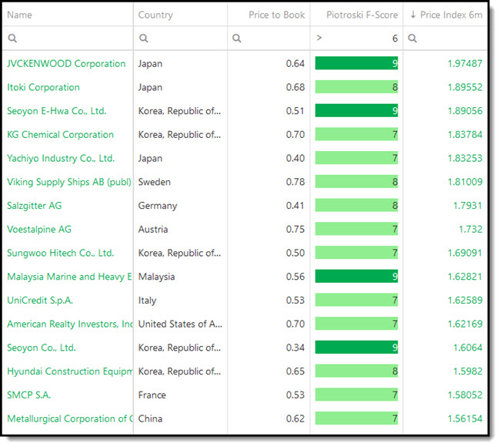Open SMCP S.A. link
The width and height of the screenshot is (500, 446).
pyautogui.click(x=29, y=395)
